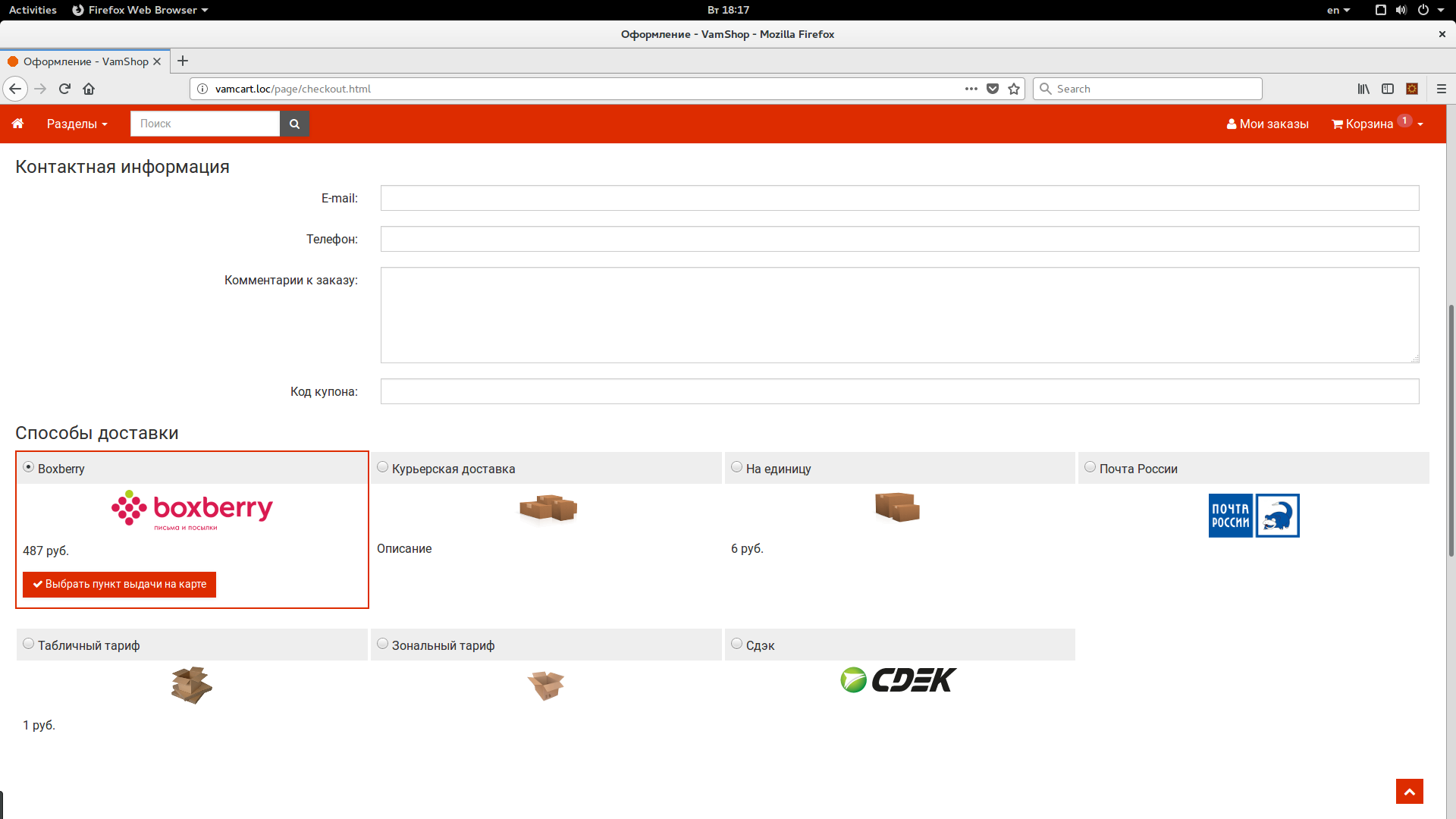Open the Firefox home page icon
Screen dimensions: 1456x819
pos(89,89)
